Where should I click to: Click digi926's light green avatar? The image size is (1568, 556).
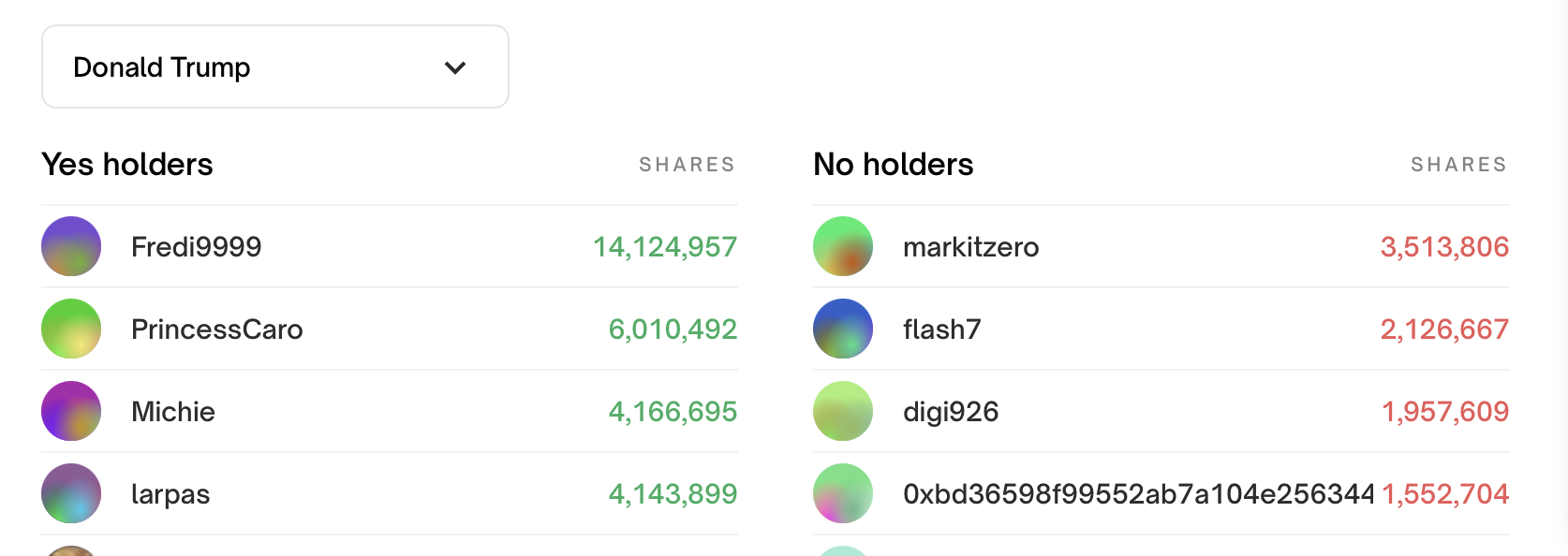(x=843, y=411)
